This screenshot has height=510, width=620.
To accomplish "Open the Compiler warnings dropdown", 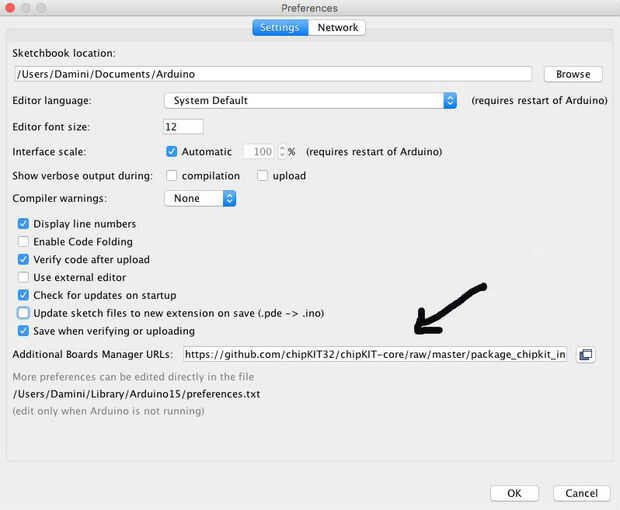I will click(200, 198).
